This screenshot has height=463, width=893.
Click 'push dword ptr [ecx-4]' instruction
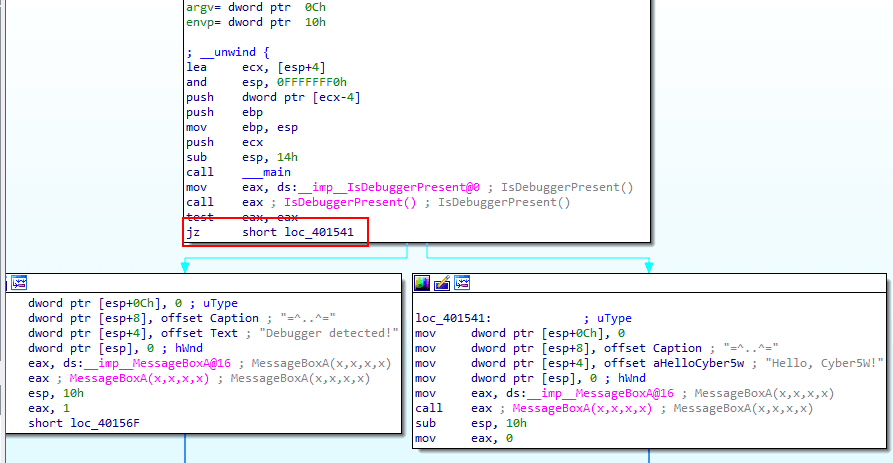pos(273,97)
